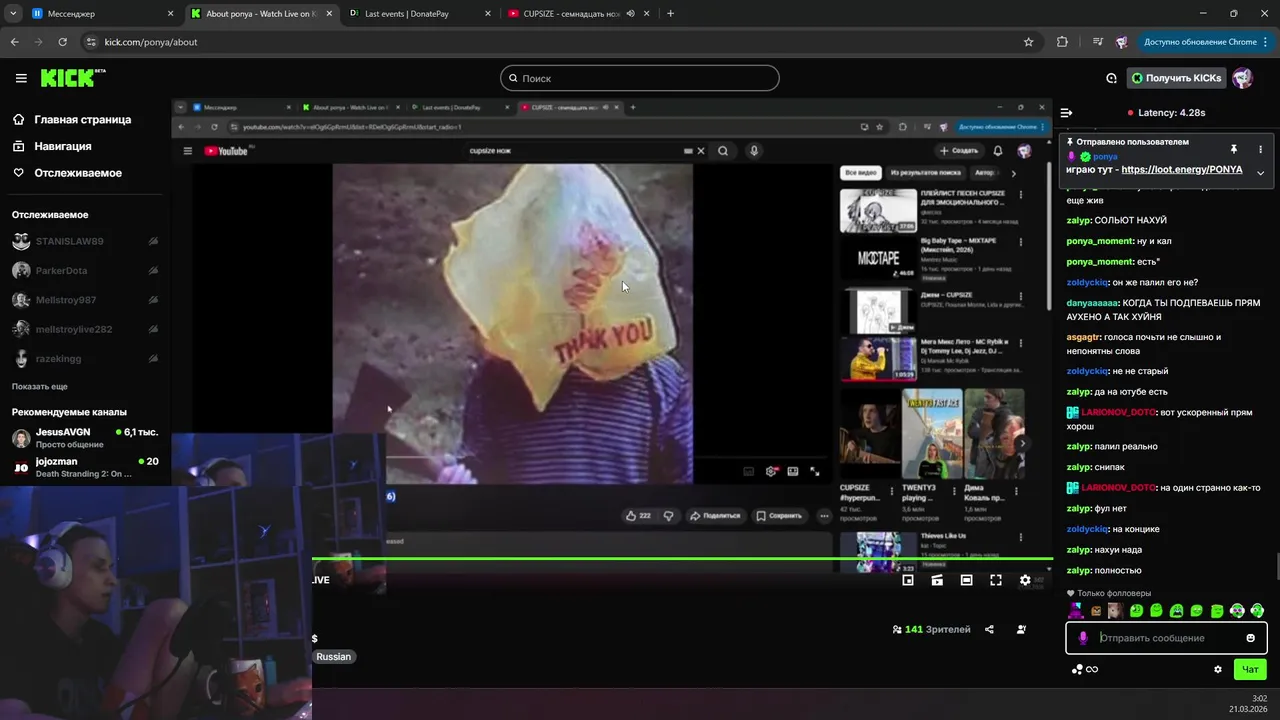The height and width of the screenshot is (720, 1280).
Task: Collapse the chat panel via arrow icon
Action: click(x=1066, y=113)
